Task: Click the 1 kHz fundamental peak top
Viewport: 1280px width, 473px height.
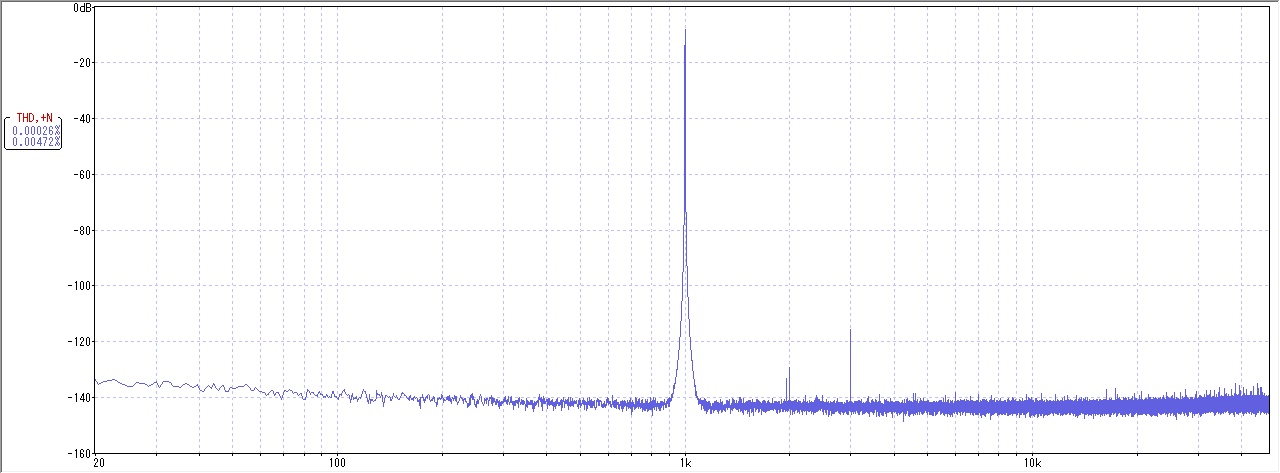Action: [685, 30]
